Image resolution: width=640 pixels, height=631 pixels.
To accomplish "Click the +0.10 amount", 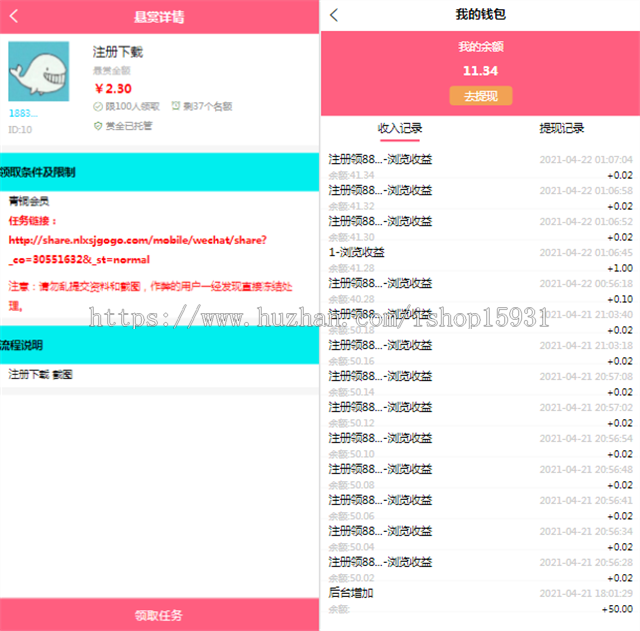I will click(x=620, y=299).
